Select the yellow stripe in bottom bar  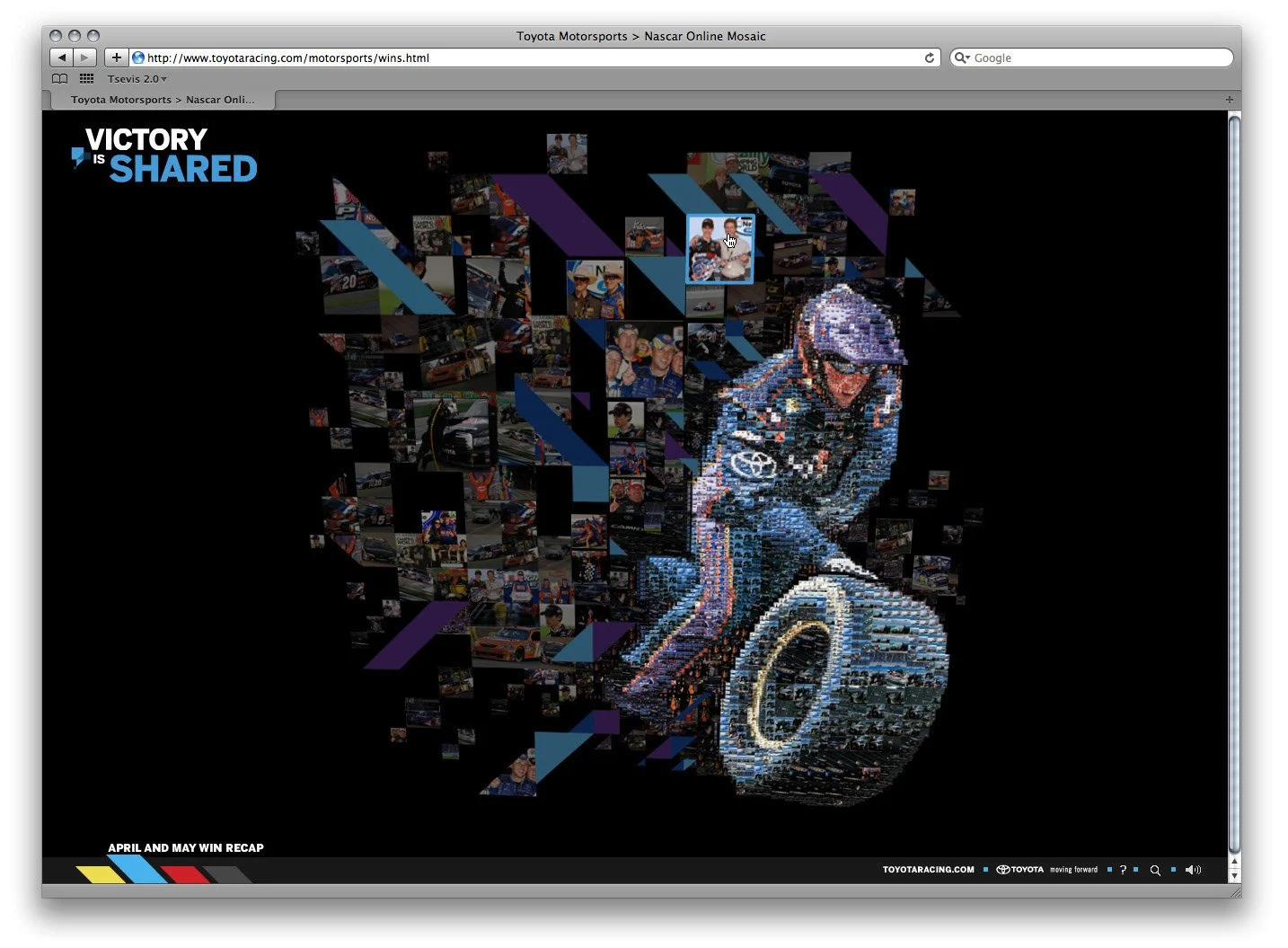click(101, 874)
